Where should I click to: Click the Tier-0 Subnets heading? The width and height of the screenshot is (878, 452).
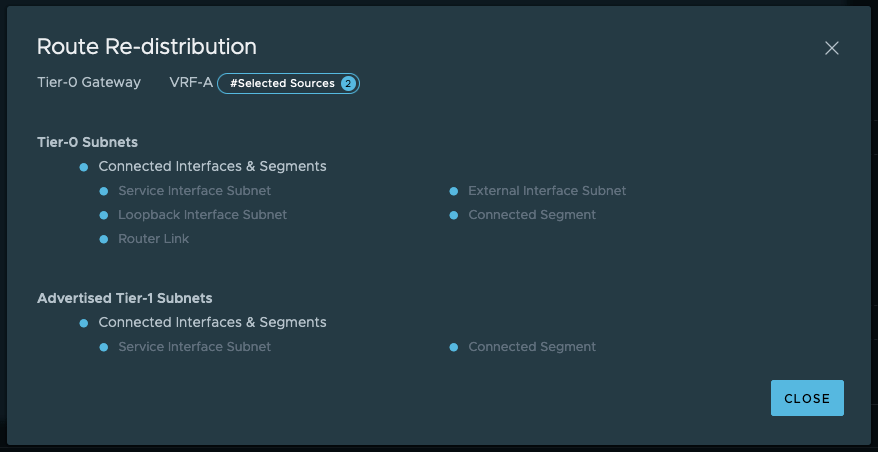click(87, 142)
